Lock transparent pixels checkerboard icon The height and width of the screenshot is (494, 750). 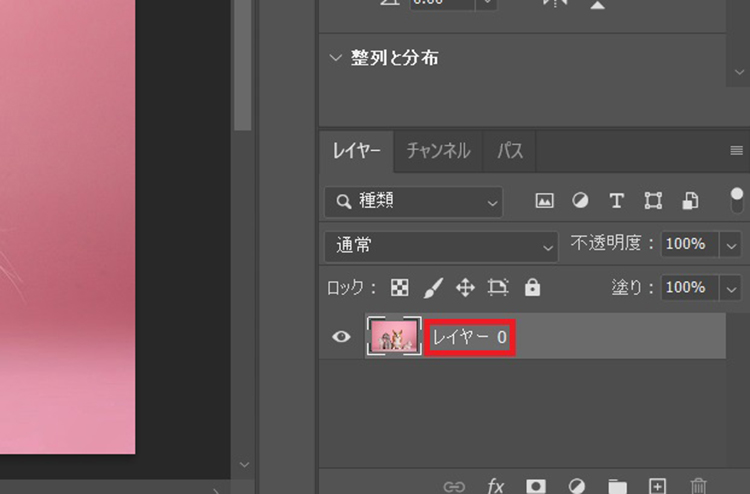click(x=400, y=287)
